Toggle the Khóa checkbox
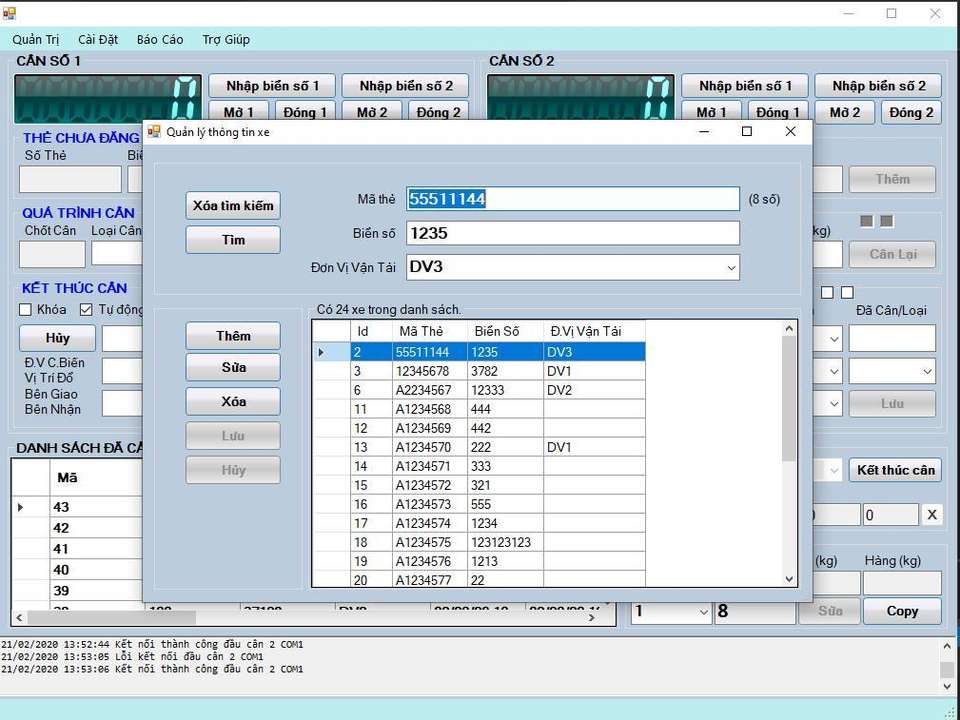The height and width of the screenshot is (720, 960). coord(27,310)
